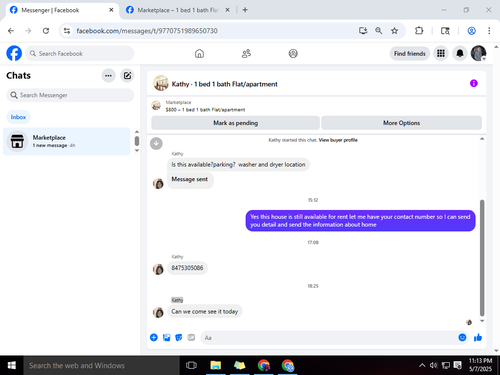Go forward in browser
500x375 pixels.
coord(28,31)
